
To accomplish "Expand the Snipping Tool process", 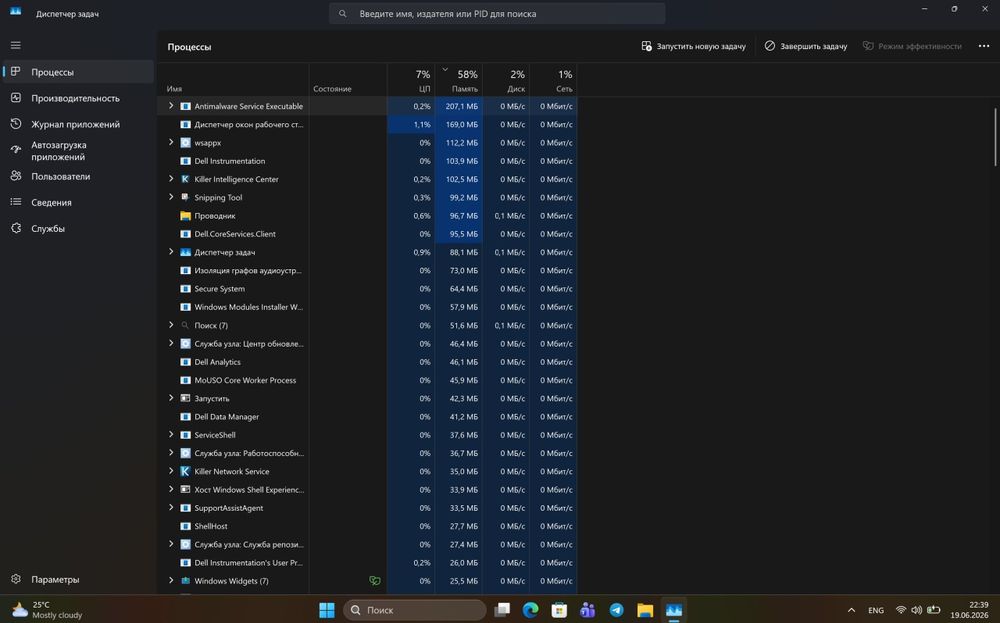I will tap(171, 197).
